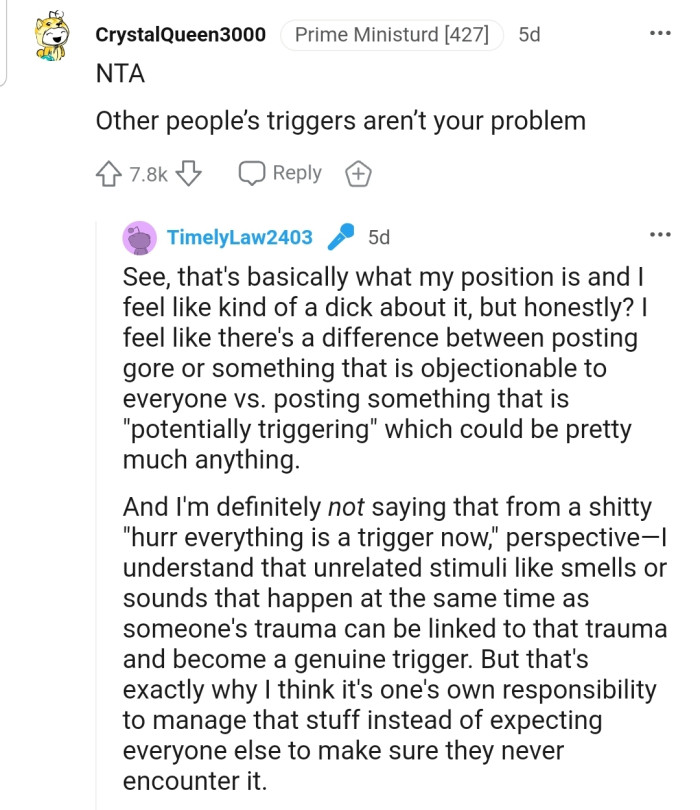700x810 pixels.
Task: Open three-dot menu on CrystalQueen3000's comment
Action: 660,34
